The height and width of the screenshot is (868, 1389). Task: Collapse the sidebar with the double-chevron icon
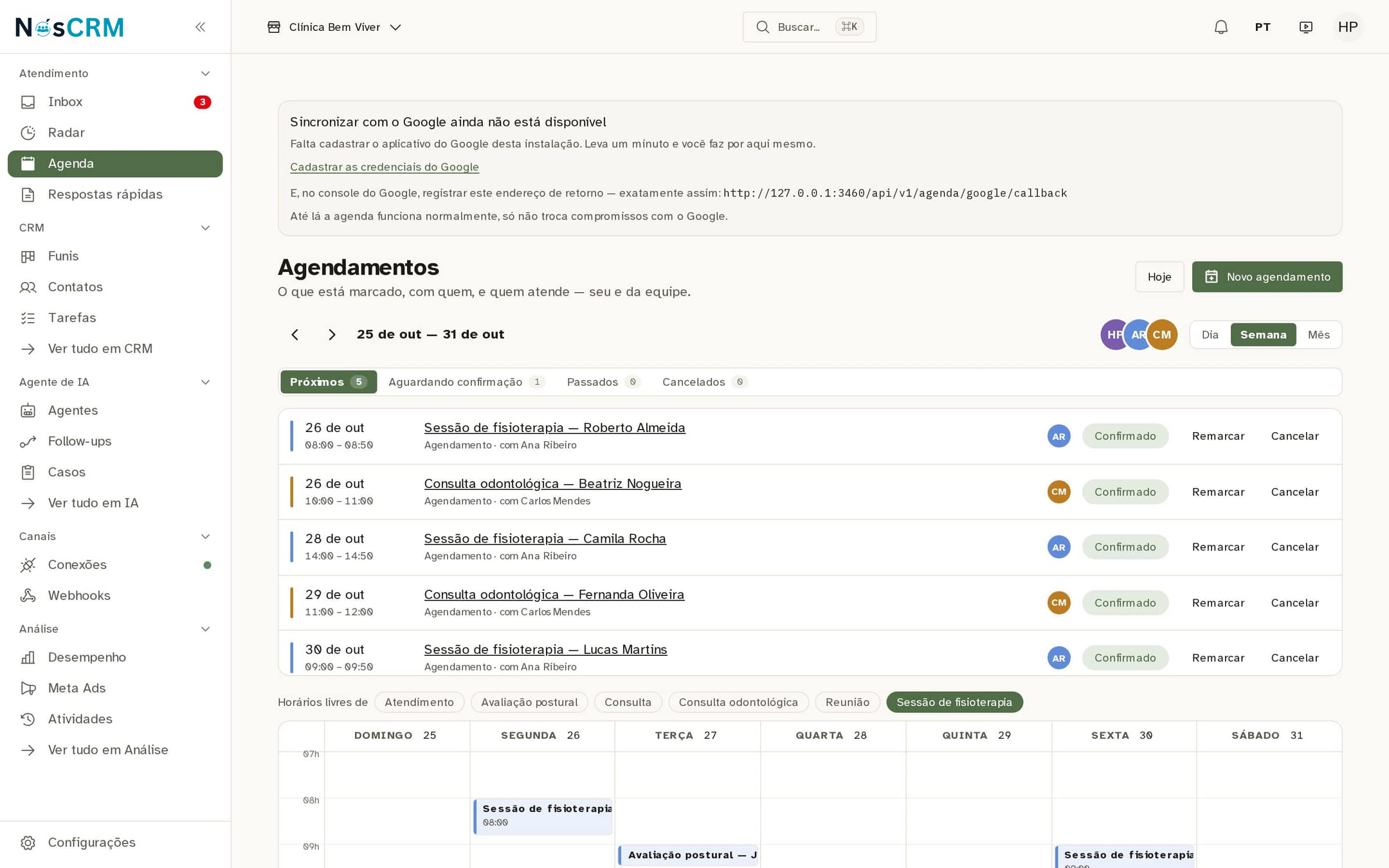coord(200,27)
